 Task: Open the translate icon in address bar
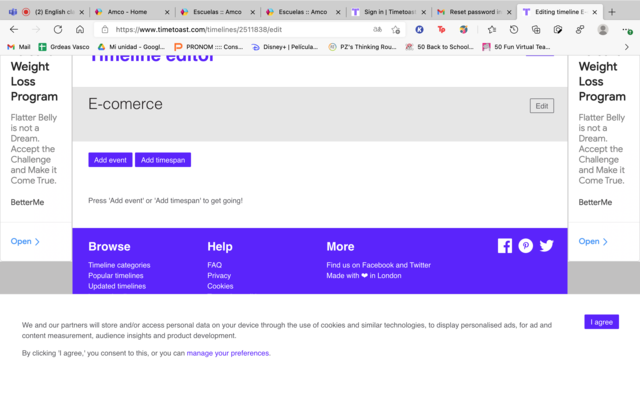(x=378, y=29)
